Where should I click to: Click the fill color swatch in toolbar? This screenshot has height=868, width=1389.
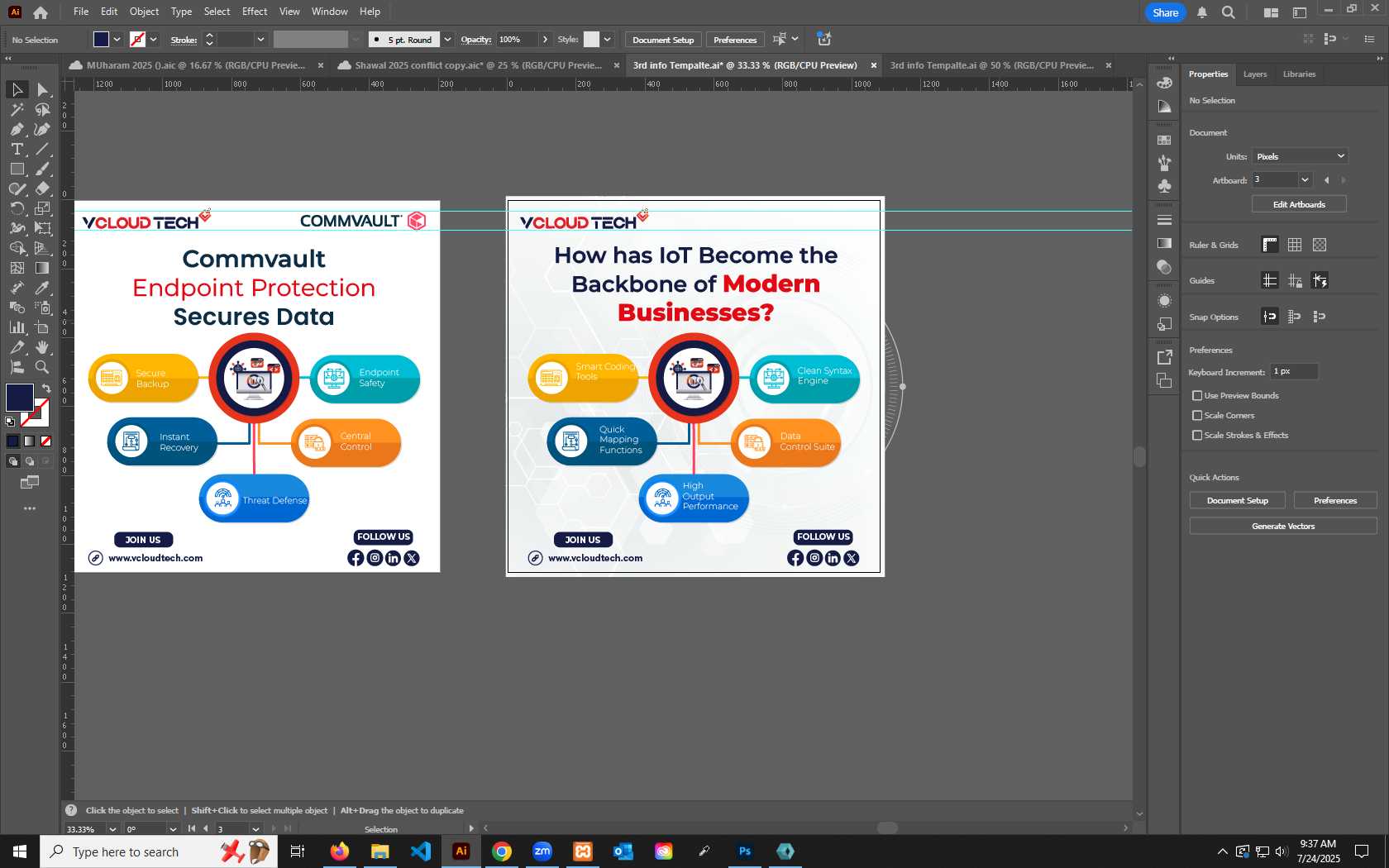[x=19, y=398]
